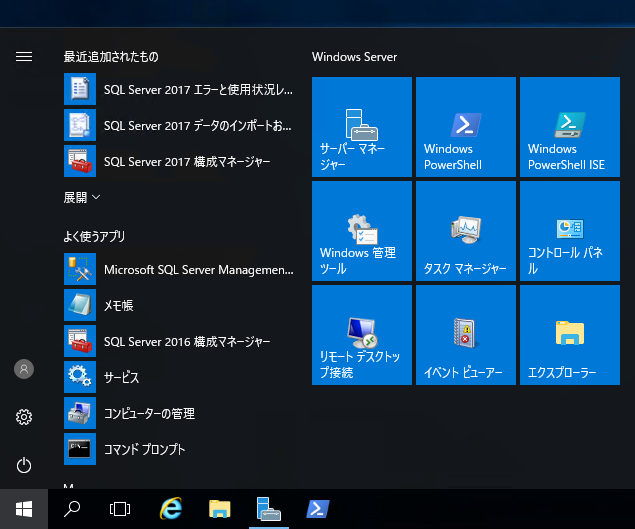The image size is (635, 529).
Task: Launch SQL Server 2017 データのインポート icon
Action: 80,125
